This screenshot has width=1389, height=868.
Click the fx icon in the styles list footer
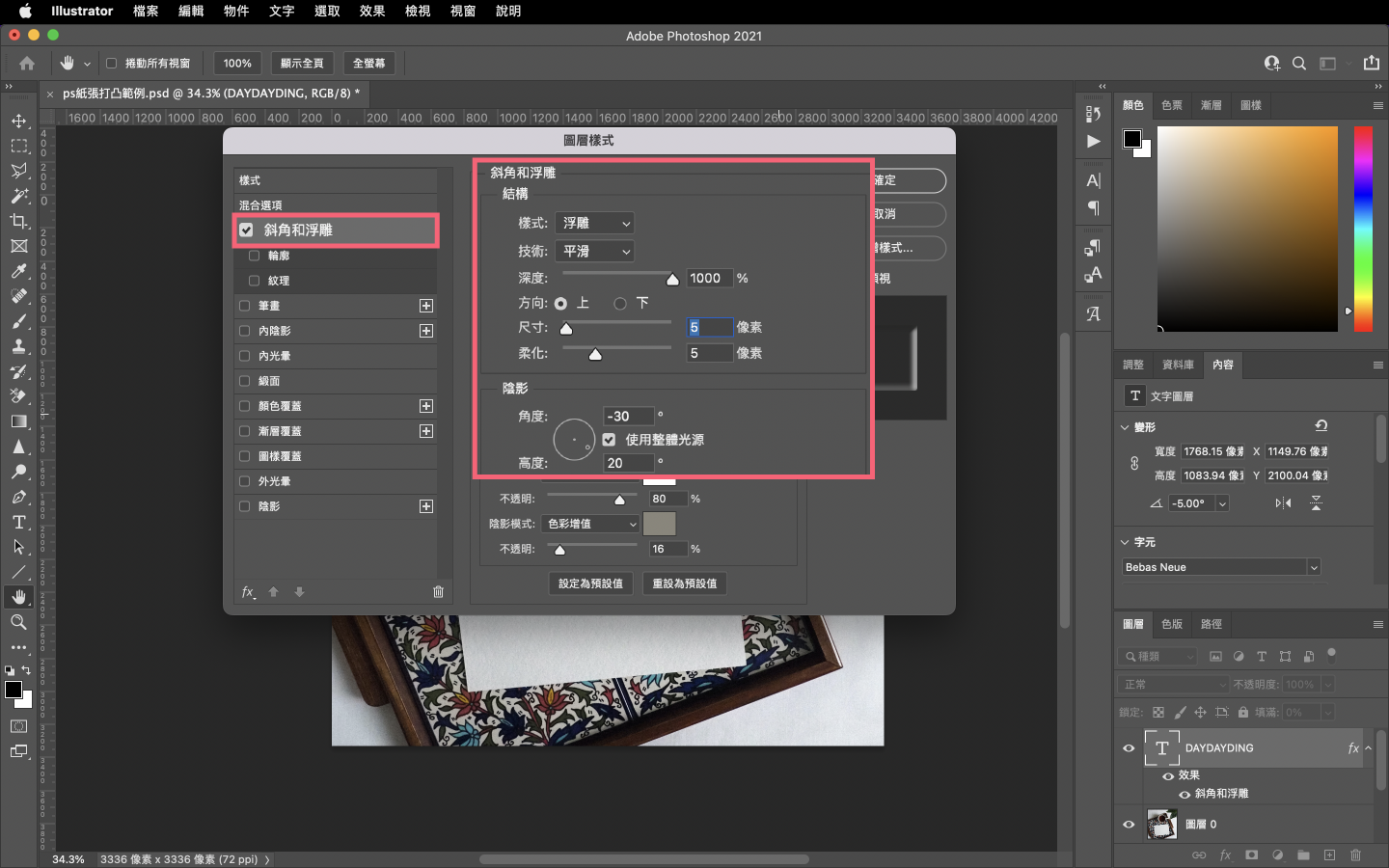point(248,592)
